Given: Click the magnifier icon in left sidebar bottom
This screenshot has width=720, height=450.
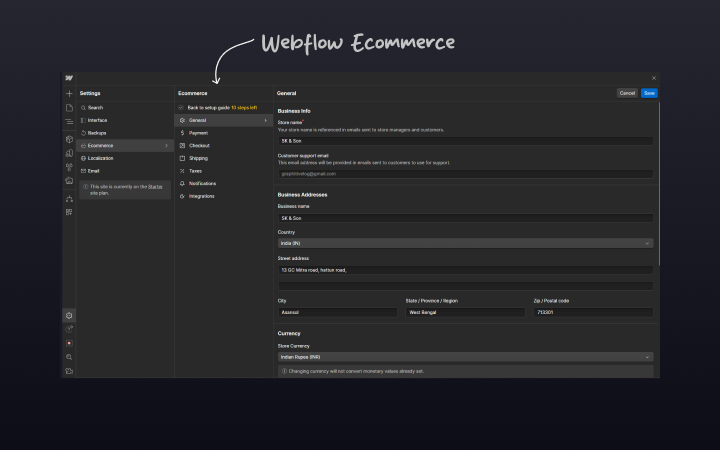Looking at the screenshot, I should click(x=69, y=357).
